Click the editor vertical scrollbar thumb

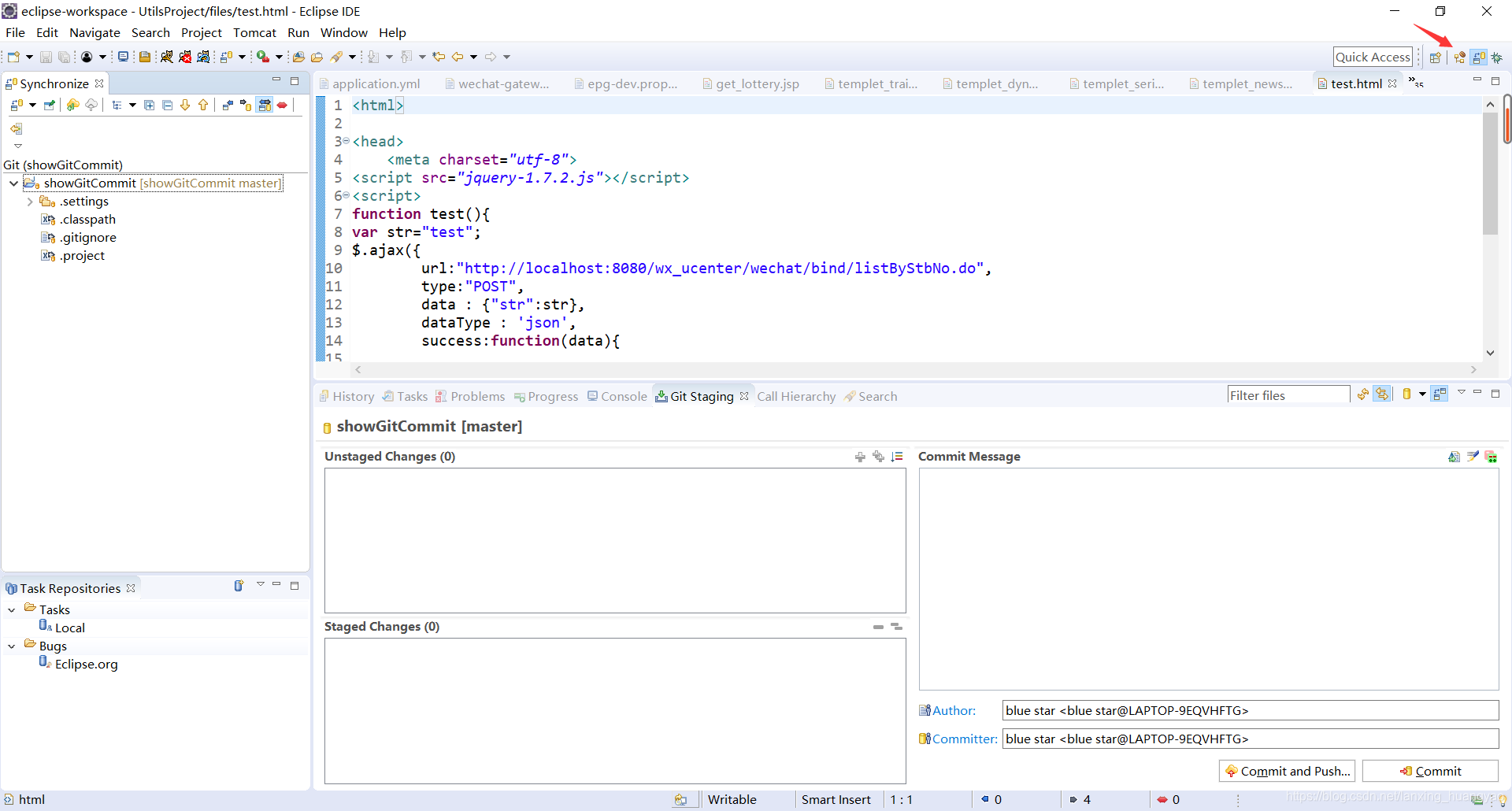[1490, 173]
